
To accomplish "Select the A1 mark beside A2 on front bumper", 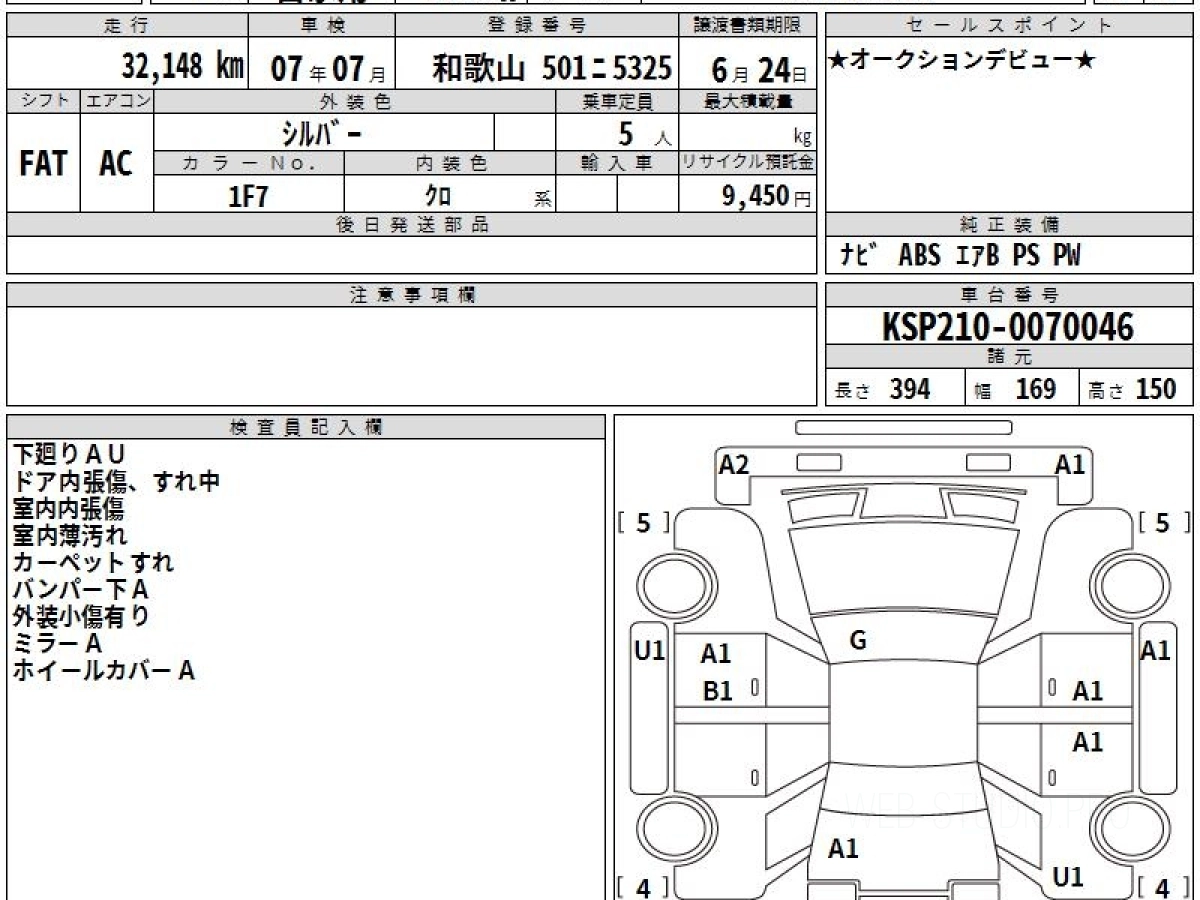I will (1070, 464).
